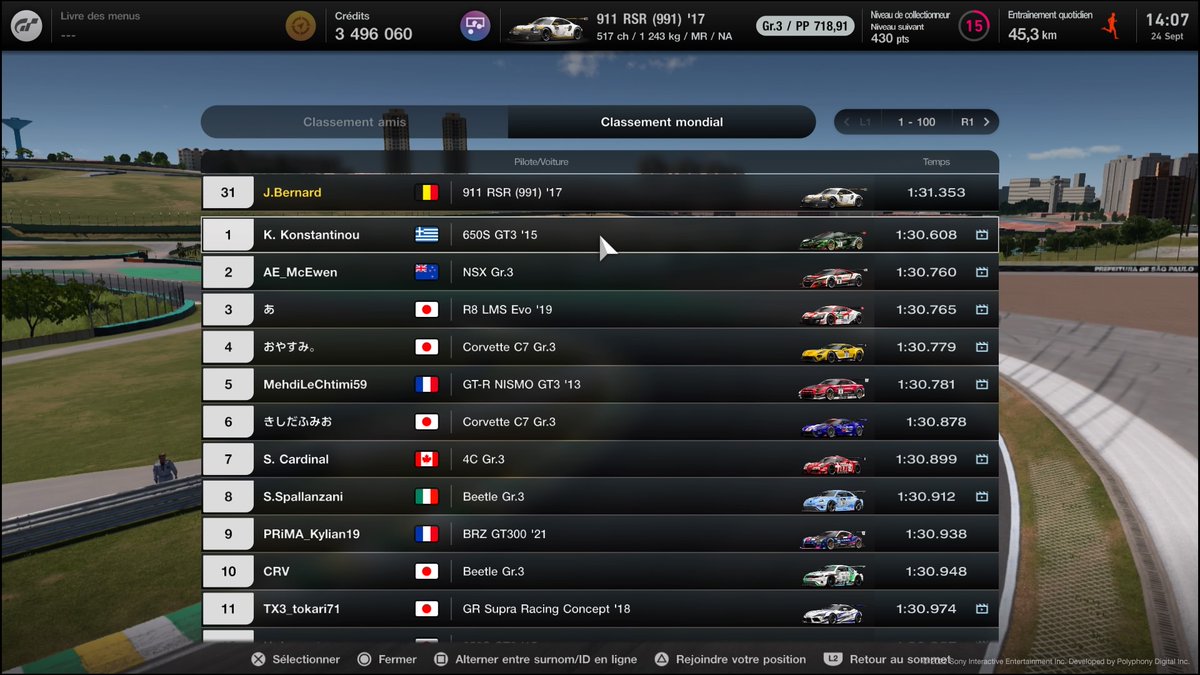Select CRV driver name

point(277,572)
